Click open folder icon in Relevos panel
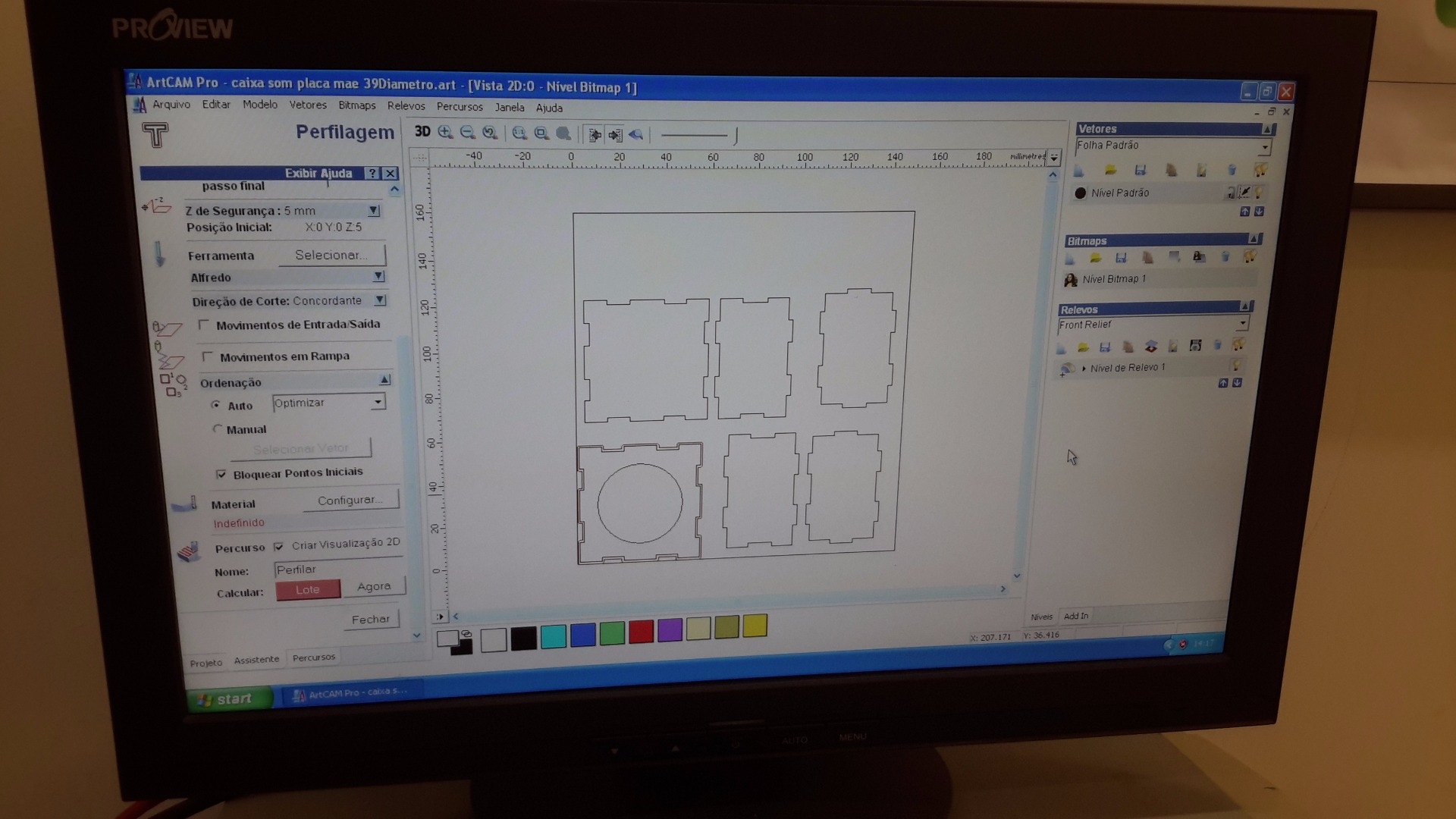This screenshot has width=1456, height=819. 1083,348
